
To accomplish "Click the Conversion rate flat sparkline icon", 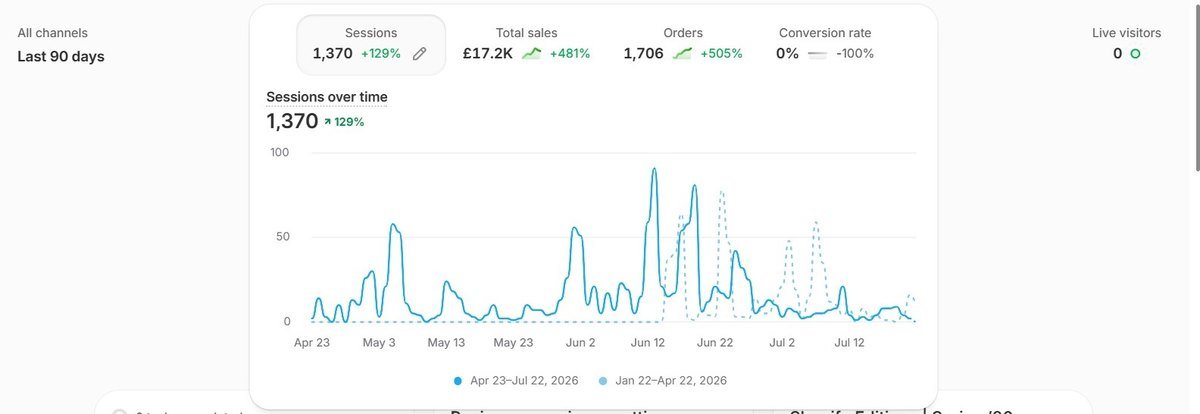I will [818, 54].
